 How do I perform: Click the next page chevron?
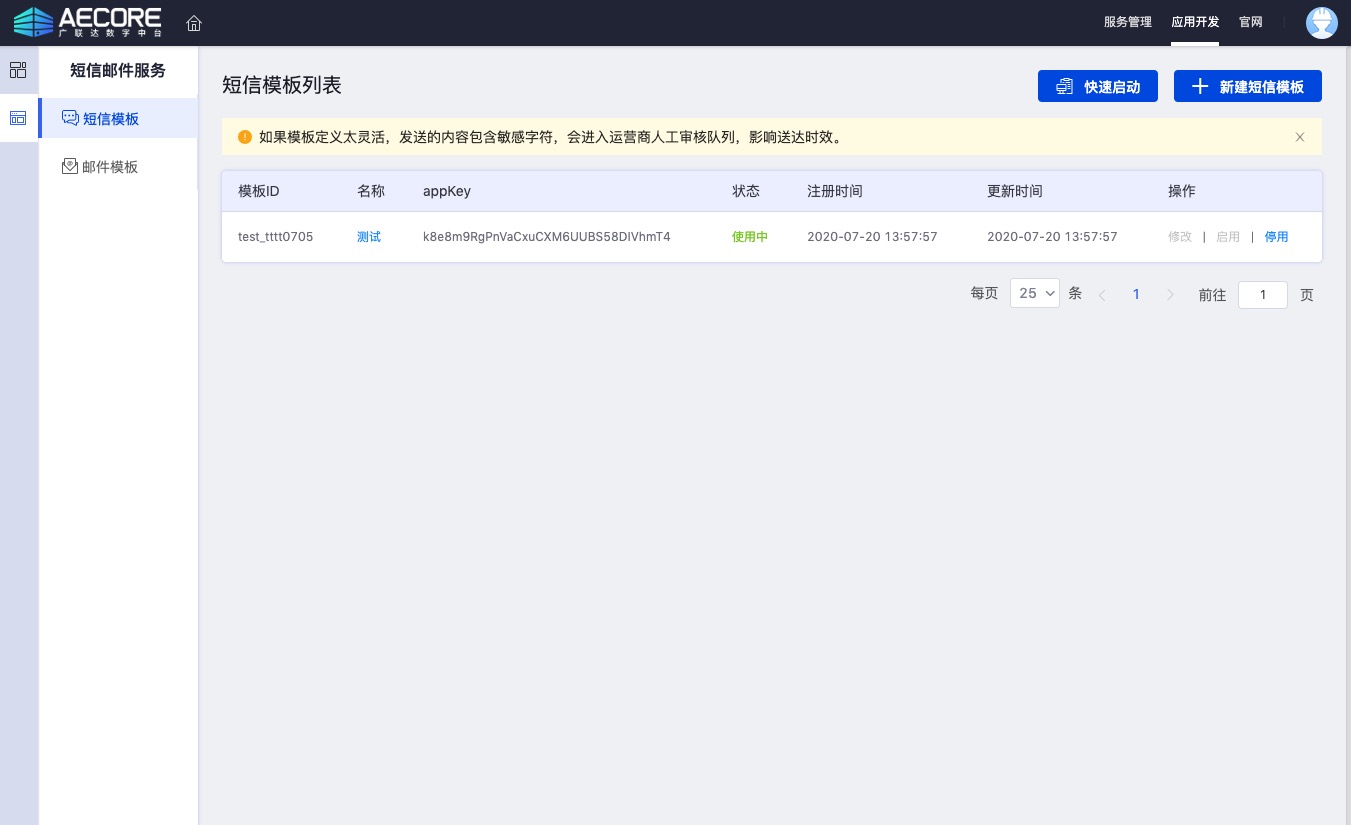[1170, 294]
